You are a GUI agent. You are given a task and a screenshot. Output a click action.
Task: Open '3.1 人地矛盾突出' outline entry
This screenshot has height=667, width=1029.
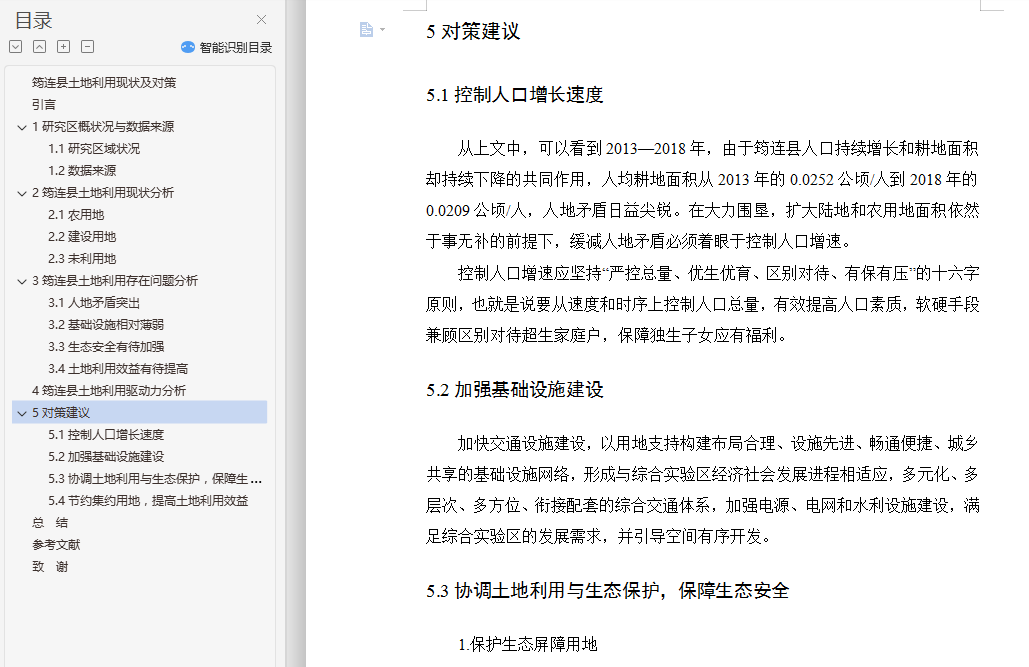tap(94, 303)
